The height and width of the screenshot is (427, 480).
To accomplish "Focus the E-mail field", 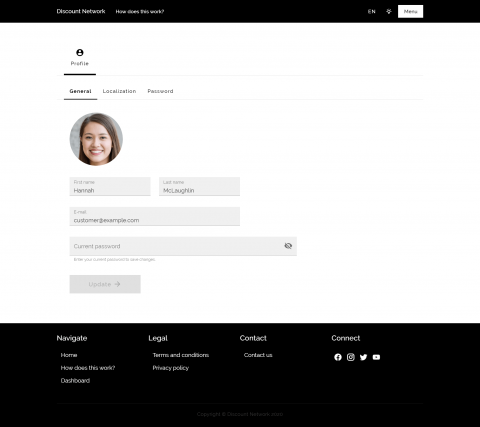I will click(155, 216).
